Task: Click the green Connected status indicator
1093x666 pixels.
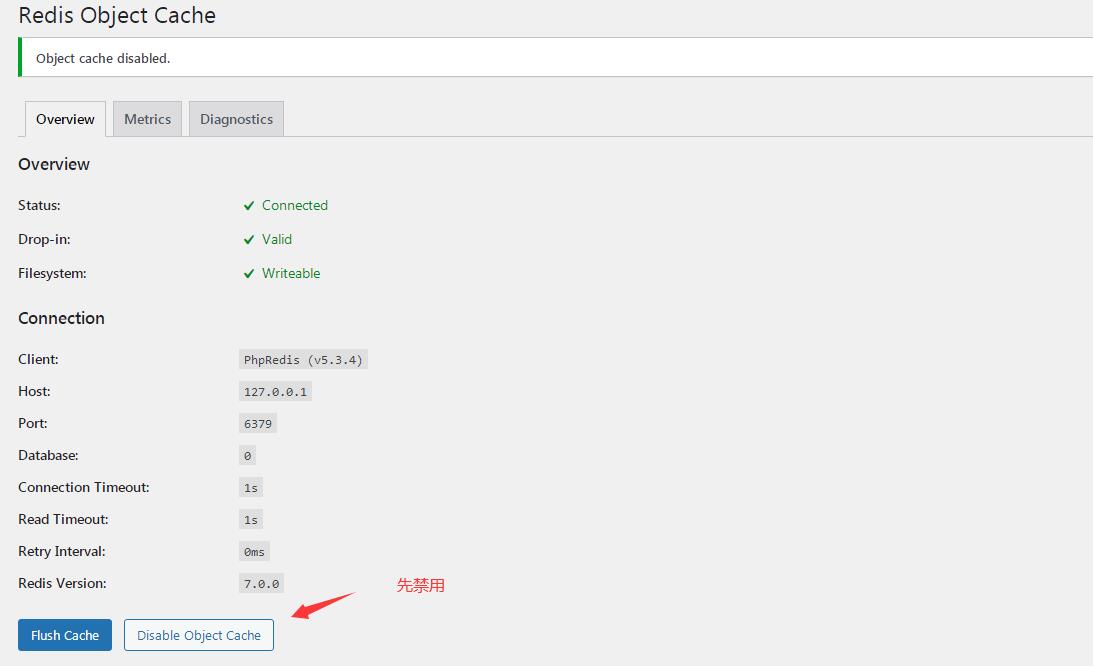Action: point(294,205)
